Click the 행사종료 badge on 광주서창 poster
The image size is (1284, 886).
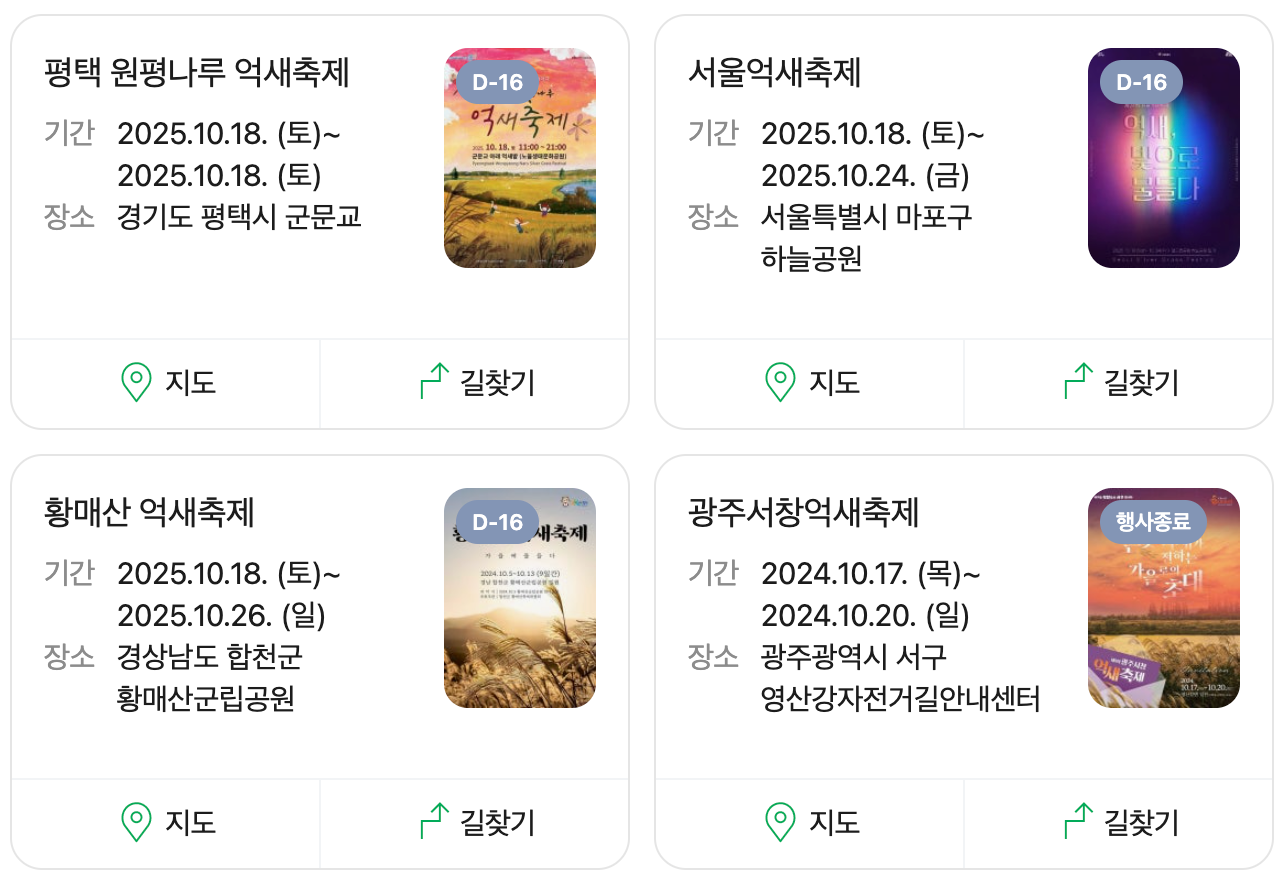1154,522
